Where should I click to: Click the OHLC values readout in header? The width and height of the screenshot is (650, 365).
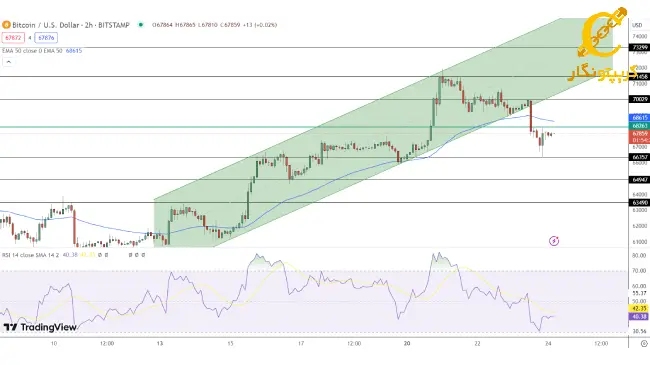[x=214, y=25]
